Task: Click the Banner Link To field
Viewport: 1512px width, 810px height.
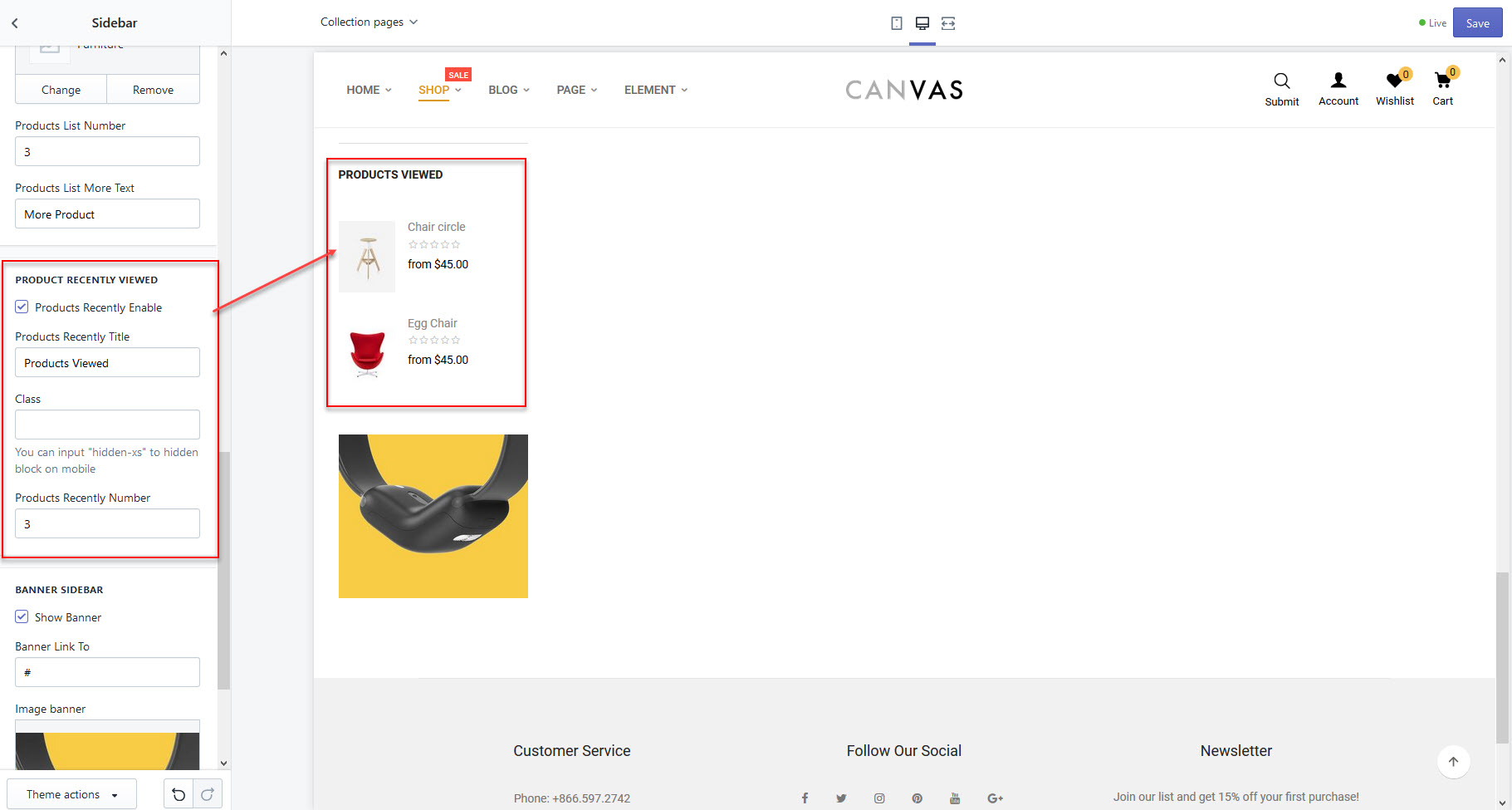Action: pyautogui.click(x=107, y=672)
